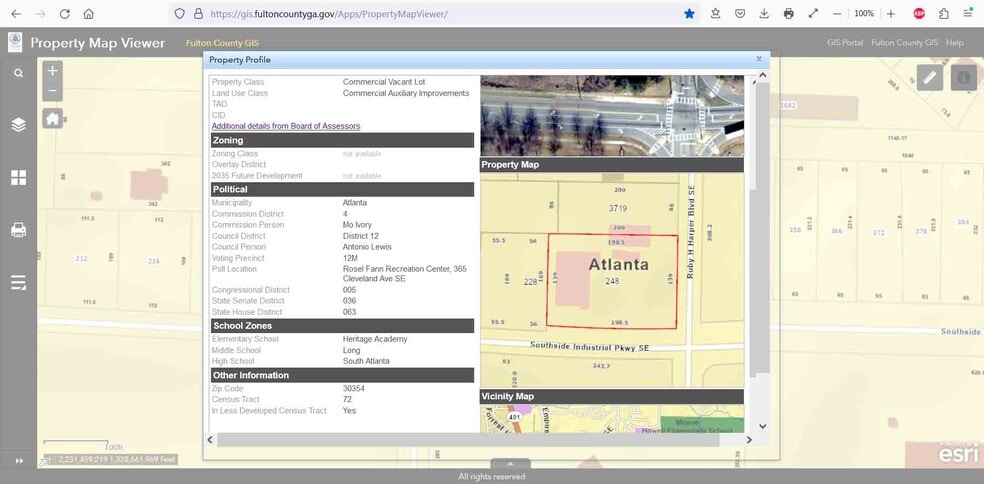Screen dimensions: 984x484
Task: Open the GIS Portal link
Action: click(845, 43)
